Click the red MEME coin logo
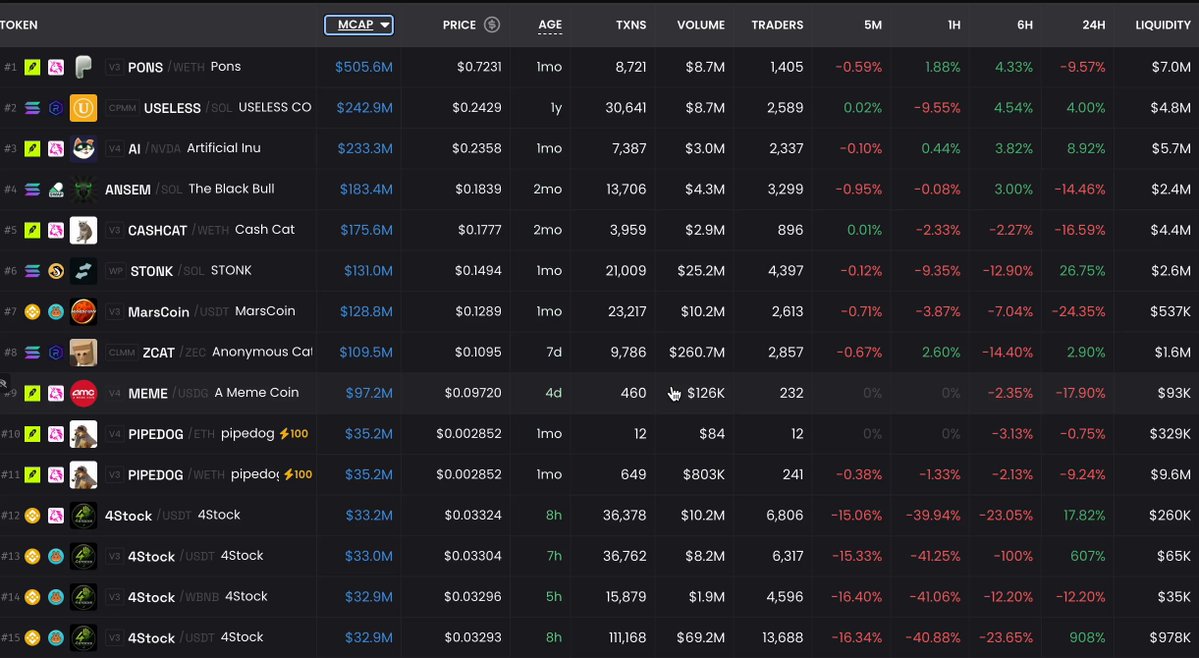This screenshot has height=658, width=1199. point(83,393)
